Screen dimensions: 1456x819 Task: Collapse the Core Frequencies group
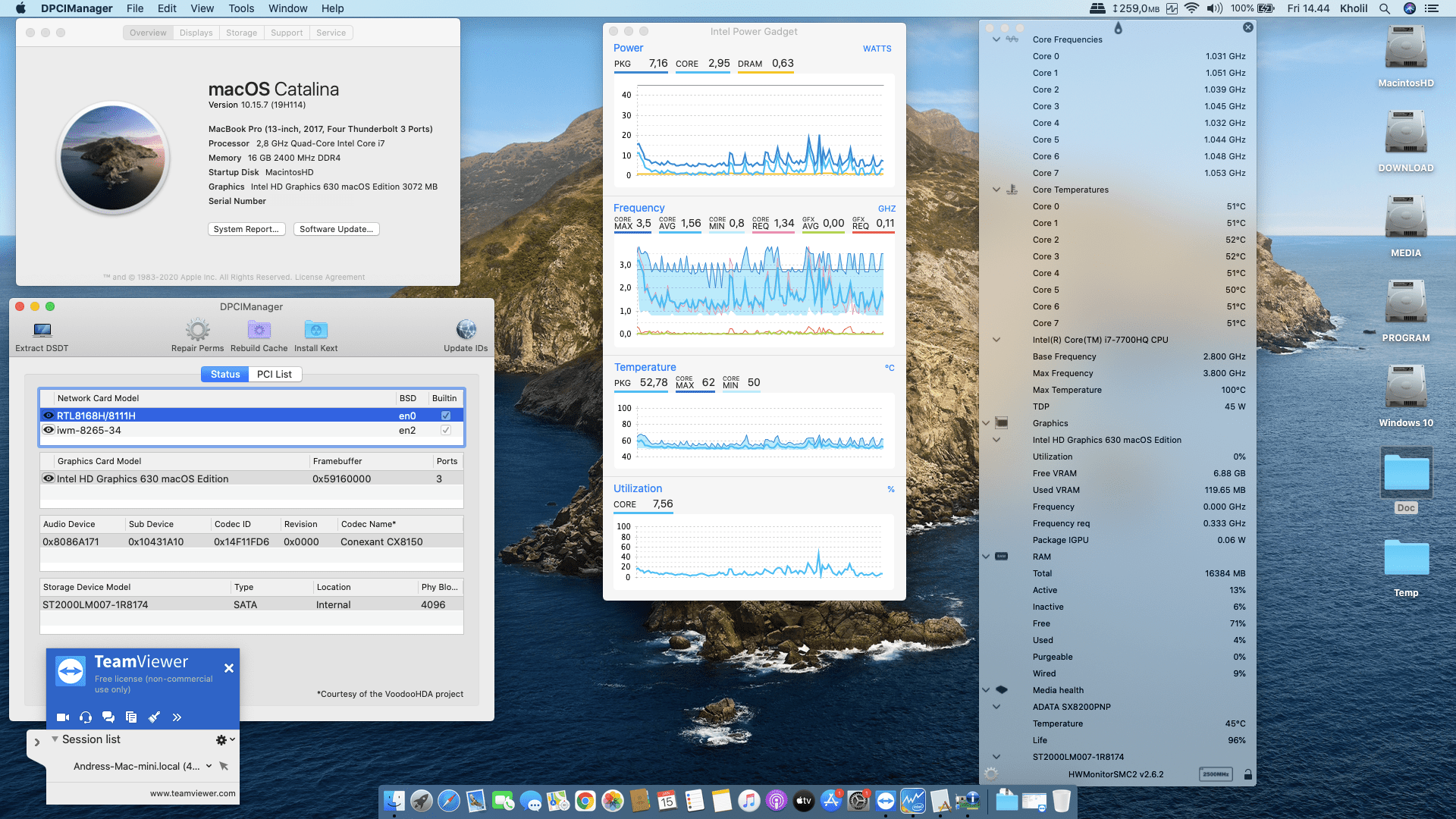[x=996, y=39]
